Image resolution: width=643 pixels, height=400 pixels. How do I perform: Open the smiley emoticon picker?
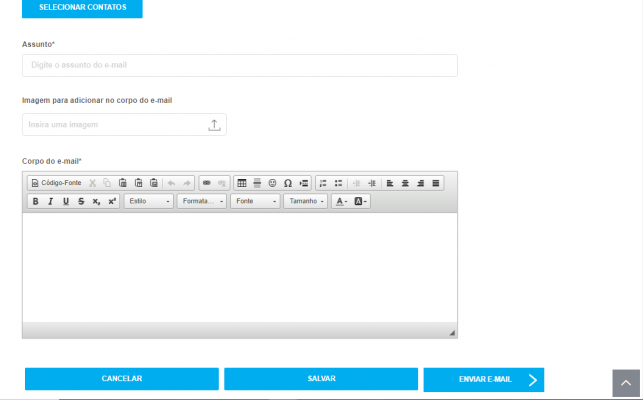[272, 183]
